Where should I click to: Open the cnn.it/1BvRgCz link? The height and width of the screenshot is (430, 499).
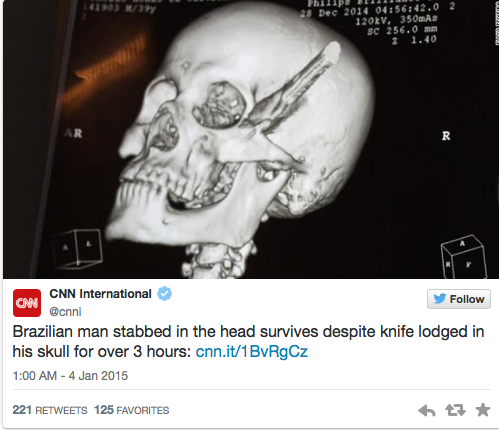tap(252, 351)
